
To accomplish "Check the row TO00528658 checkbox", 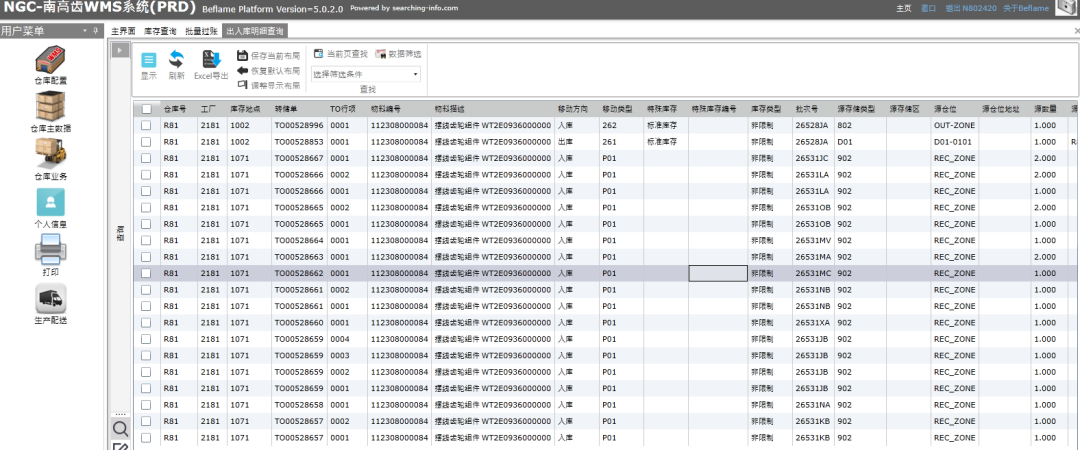I will (146, 405).
